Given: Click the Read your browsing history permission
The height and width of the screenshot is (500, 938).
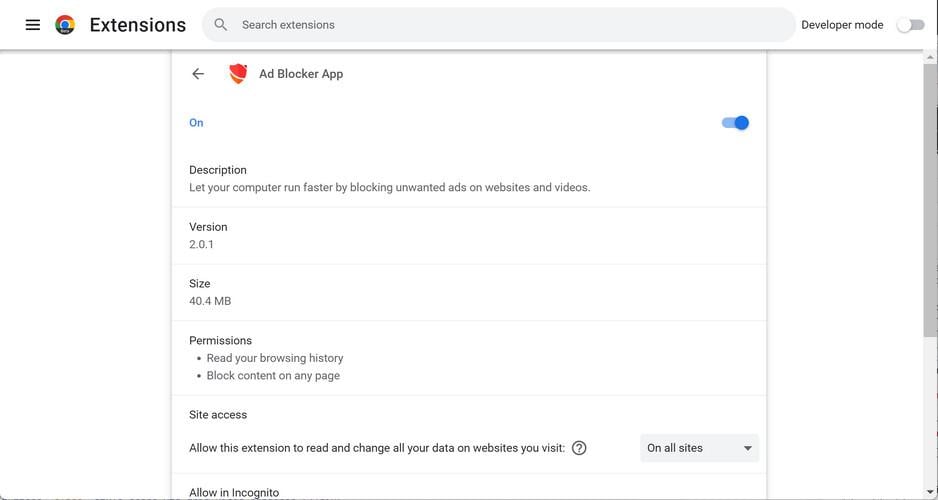Looking at the screenshot, I should tap(275, 358).
